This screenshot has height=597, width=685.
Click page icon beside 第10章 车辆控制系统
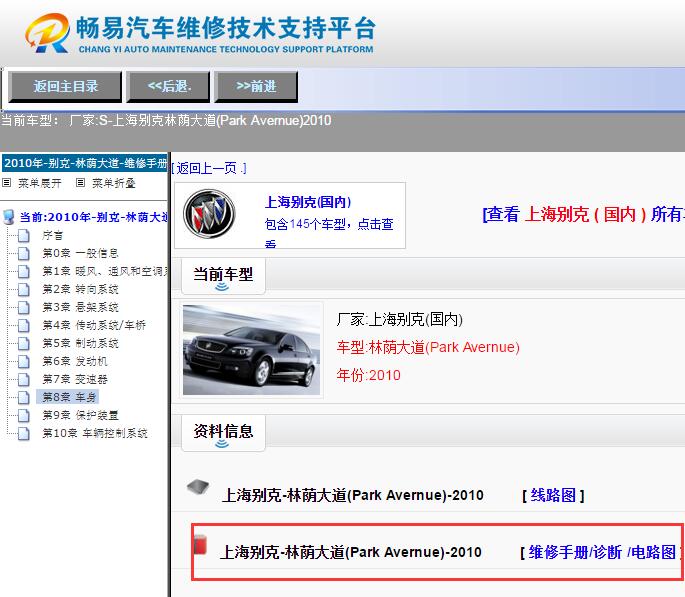tap(24, 433)
